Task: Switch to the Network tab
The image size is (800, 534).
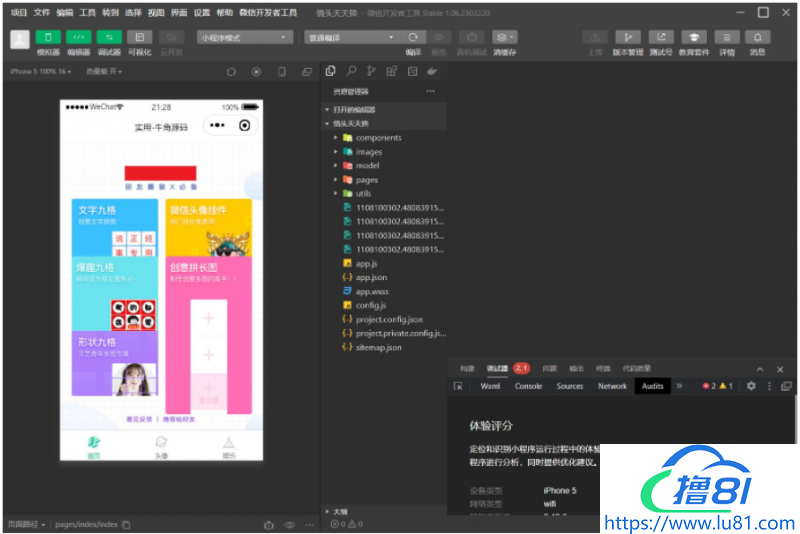Action: [x=612, y=386]
